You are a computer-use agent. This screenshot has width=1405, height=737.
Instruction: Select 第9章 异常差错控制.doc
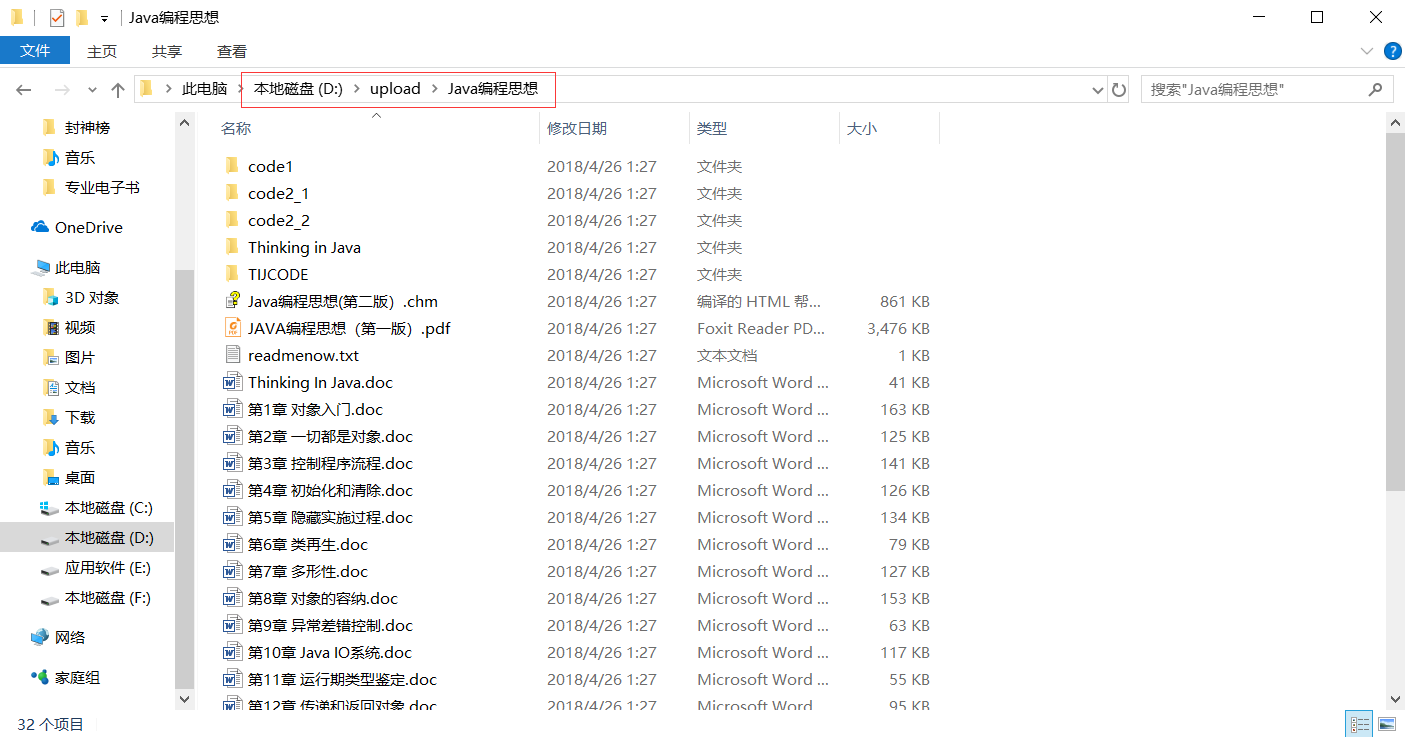click(330, 625)
